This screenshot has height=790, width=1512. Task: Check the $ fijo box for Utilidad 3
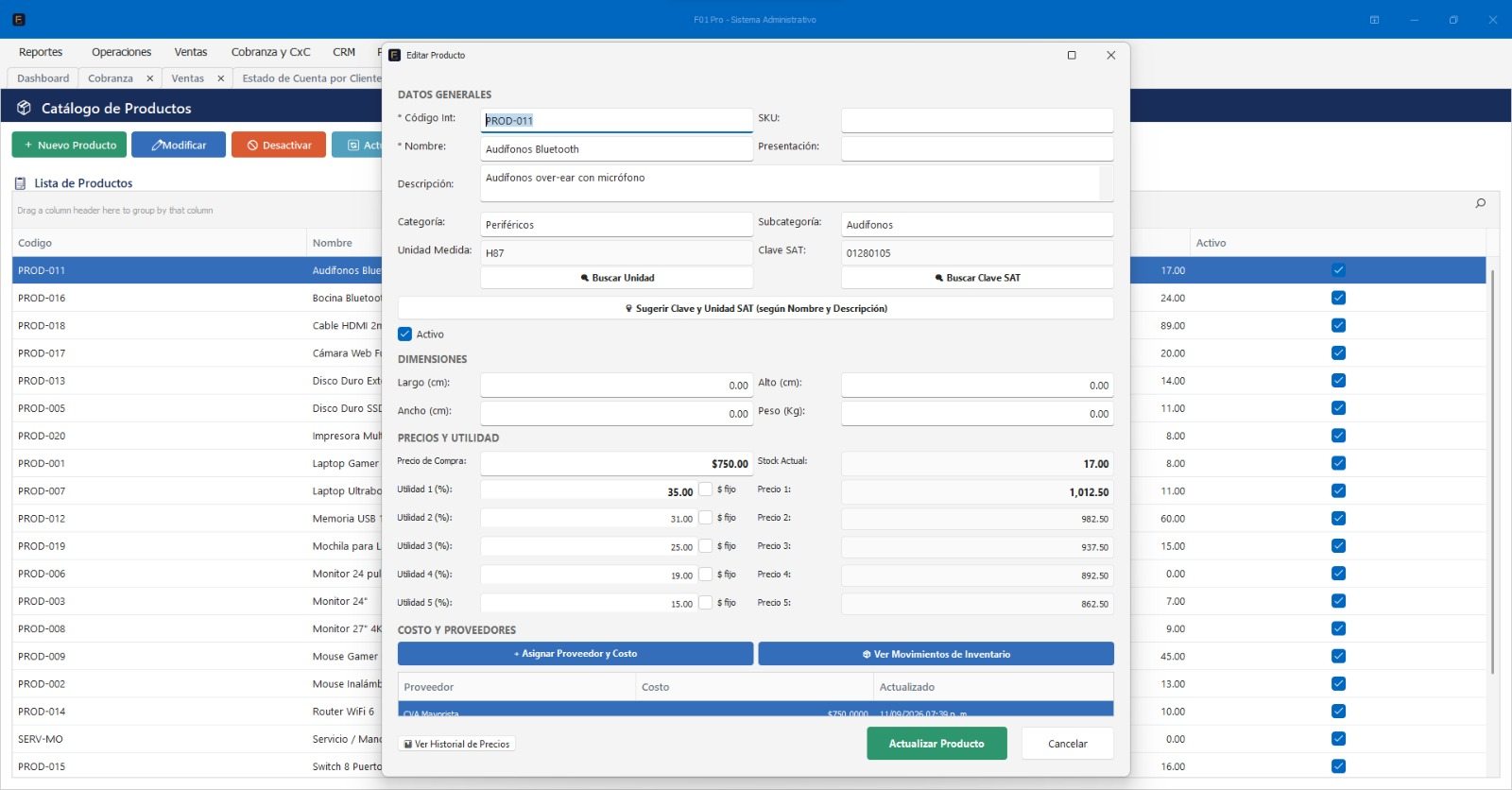click(x=705, y=546)
